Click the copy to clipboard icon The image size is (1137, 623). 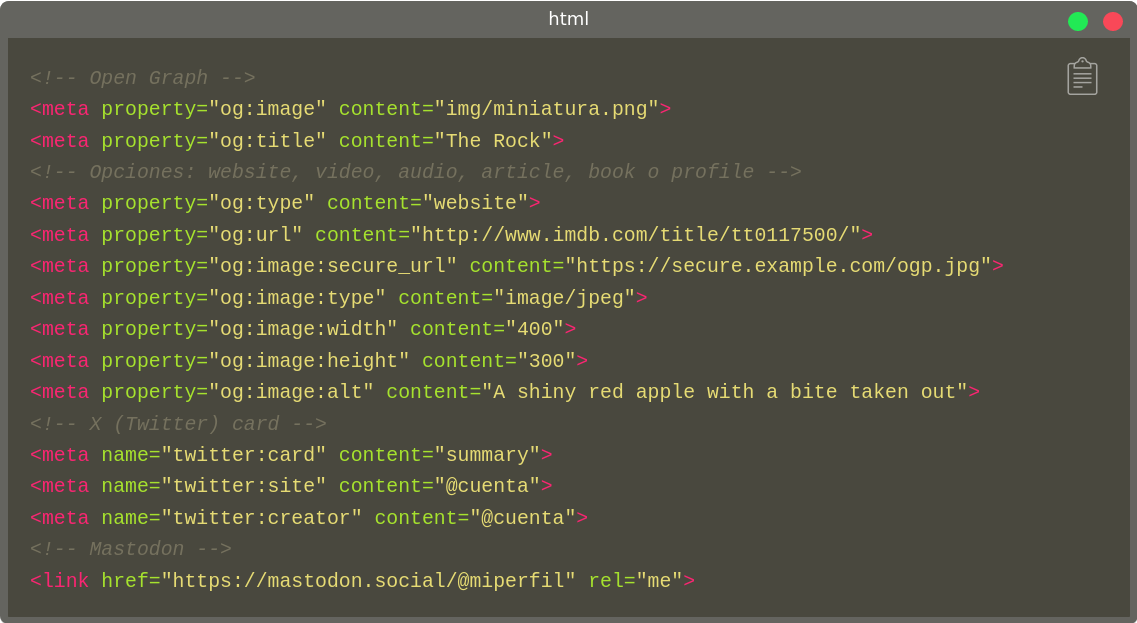1082,77
